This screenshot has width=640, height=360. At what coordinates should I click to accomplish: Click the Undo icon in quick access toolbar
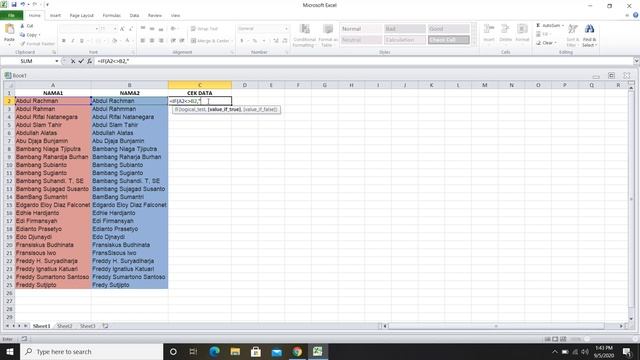[23, 4]
